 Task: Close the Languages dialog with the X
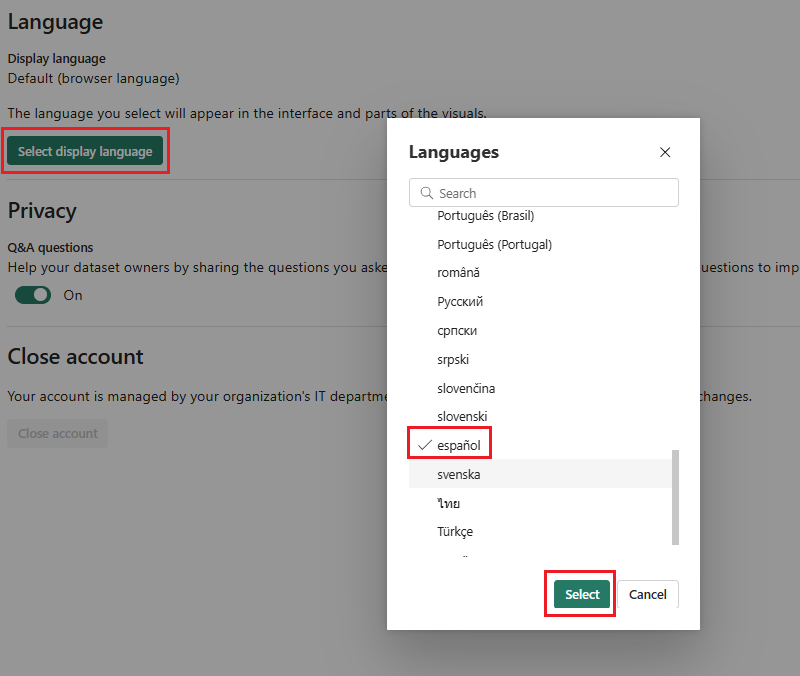[x=665, y=152]
